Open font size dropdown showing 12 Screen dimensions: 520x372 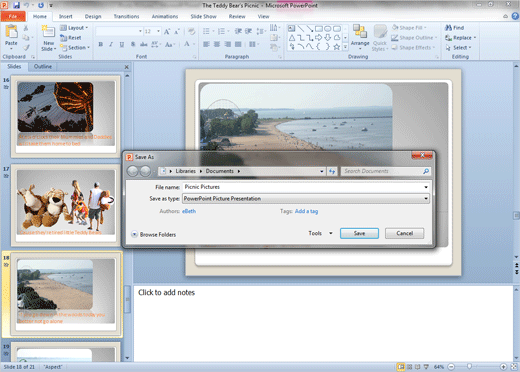(159, 31)
